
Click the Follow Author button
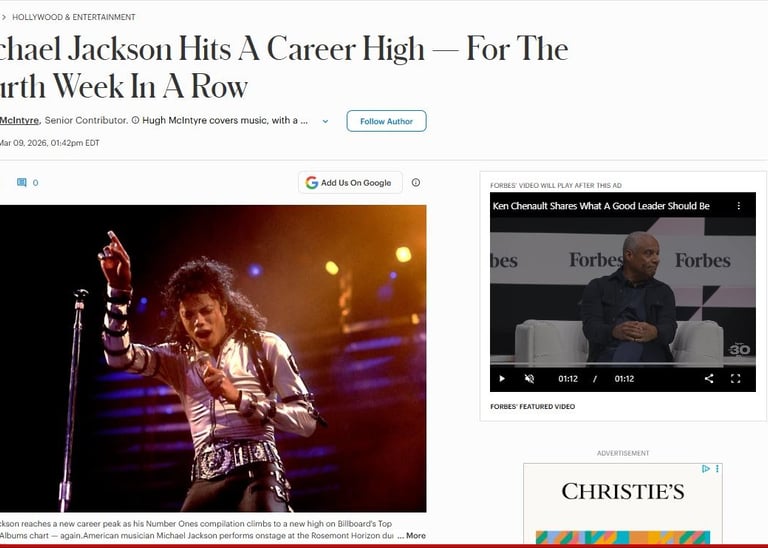(386, 121)
